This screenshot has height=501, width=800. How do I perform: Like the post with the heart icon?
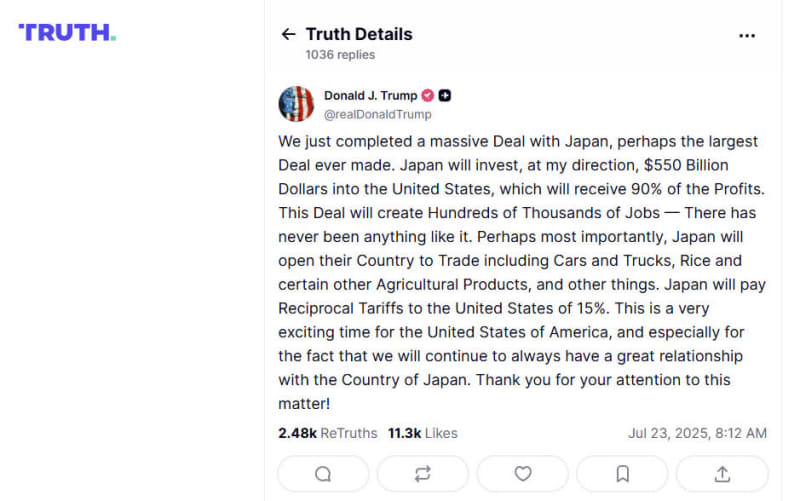[x=522, y=473]
